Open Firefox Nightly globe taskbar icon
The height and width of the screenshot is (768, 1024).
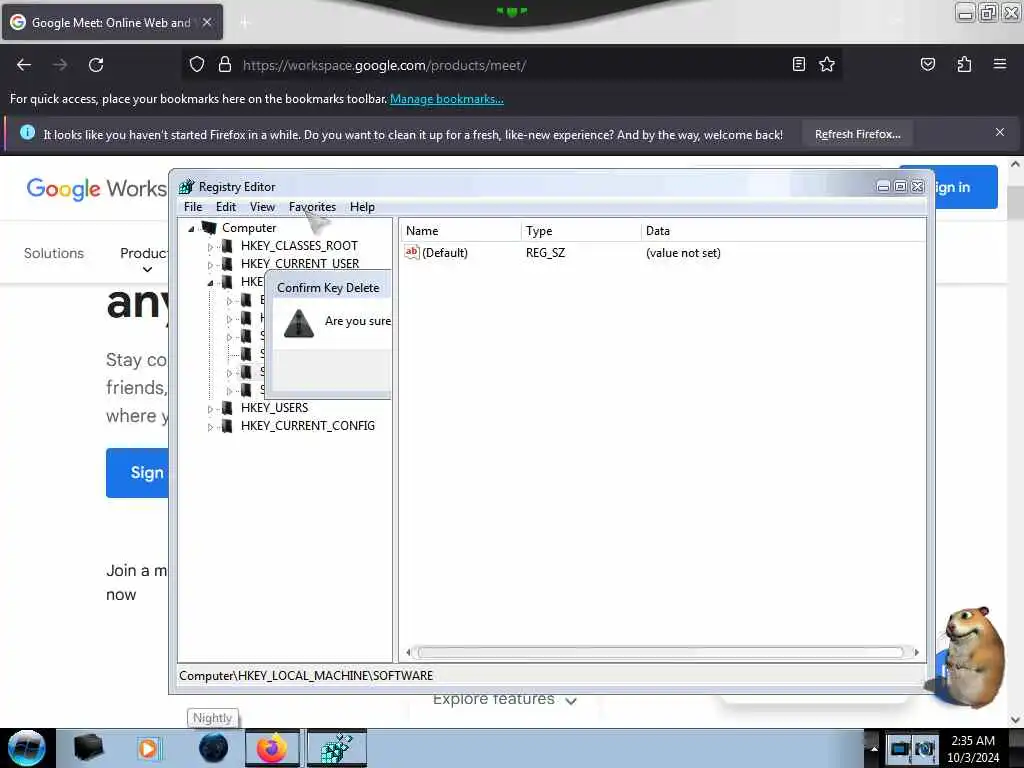tap(213, 748)
